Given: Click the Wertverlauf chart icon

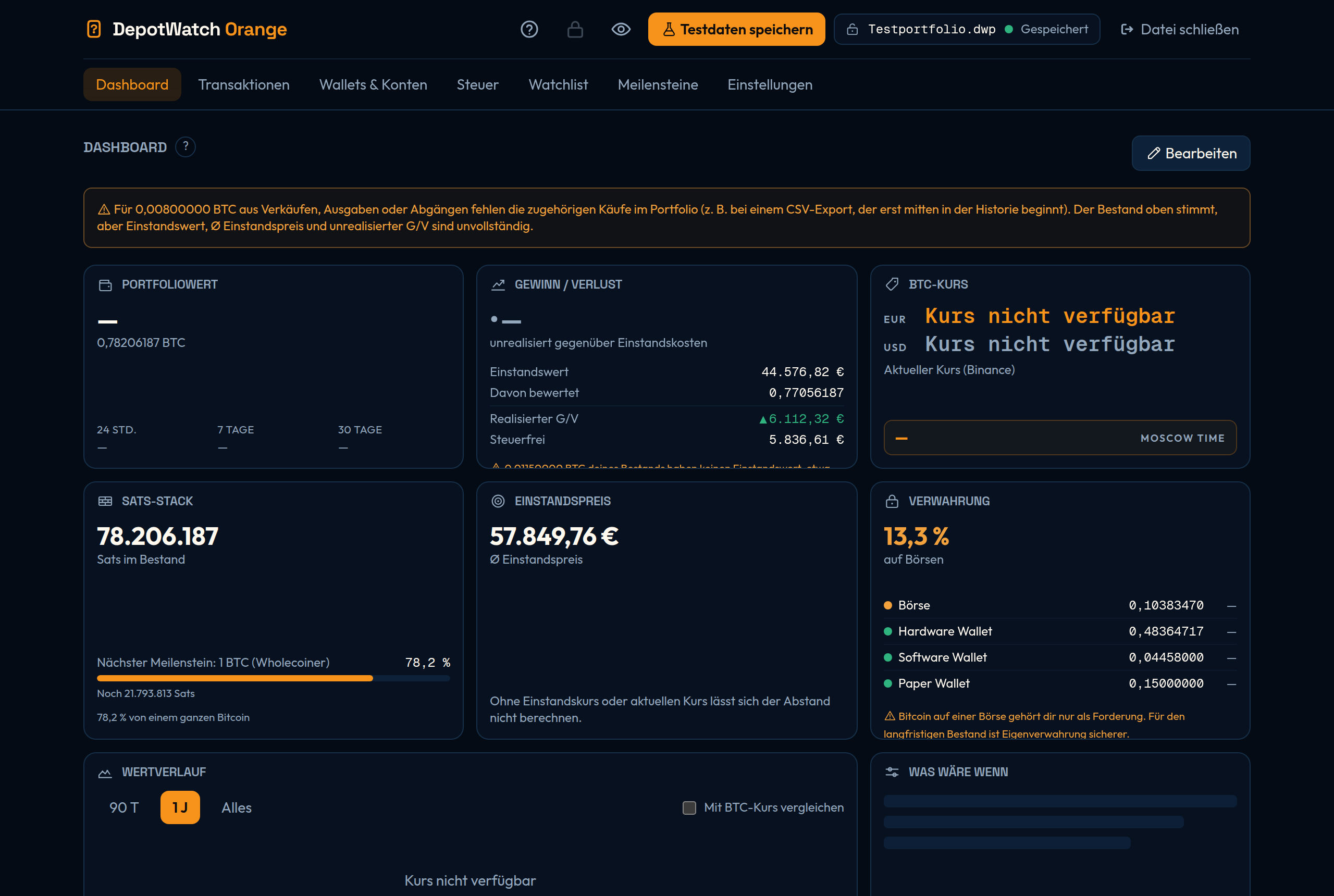Looking at the screenshot, I should coord(105,773).
